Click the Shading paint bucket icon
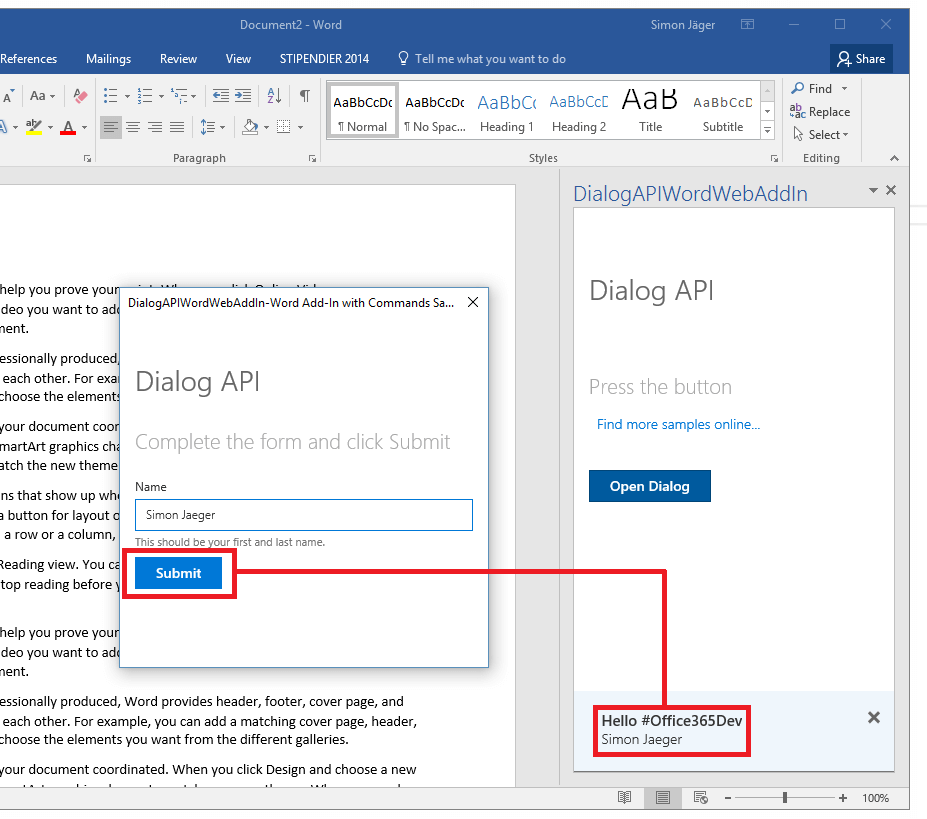The height and width of the screenshot is (819, 927). (250, 127)
